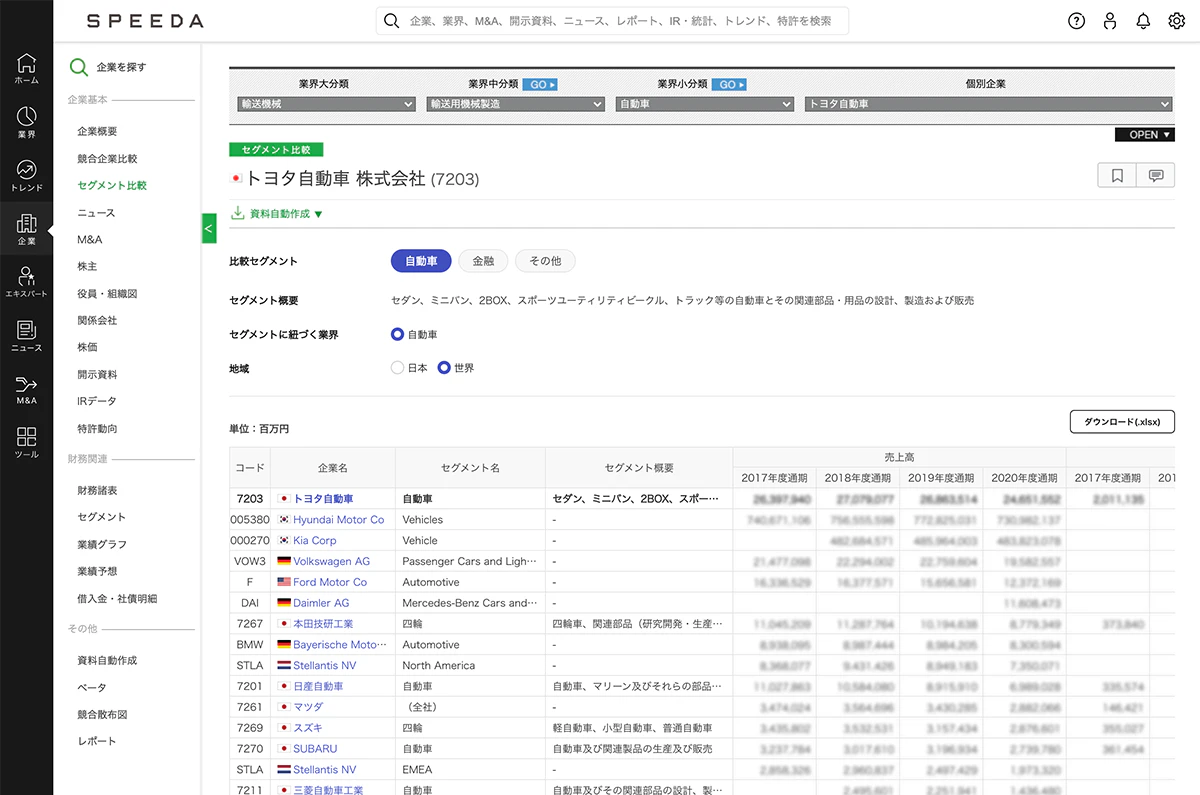Screen dimensions: 1200x795
Task: Expand the 資料自動作成 dropdown arrow
Action: pyautogui.click(x=318, y=214)
